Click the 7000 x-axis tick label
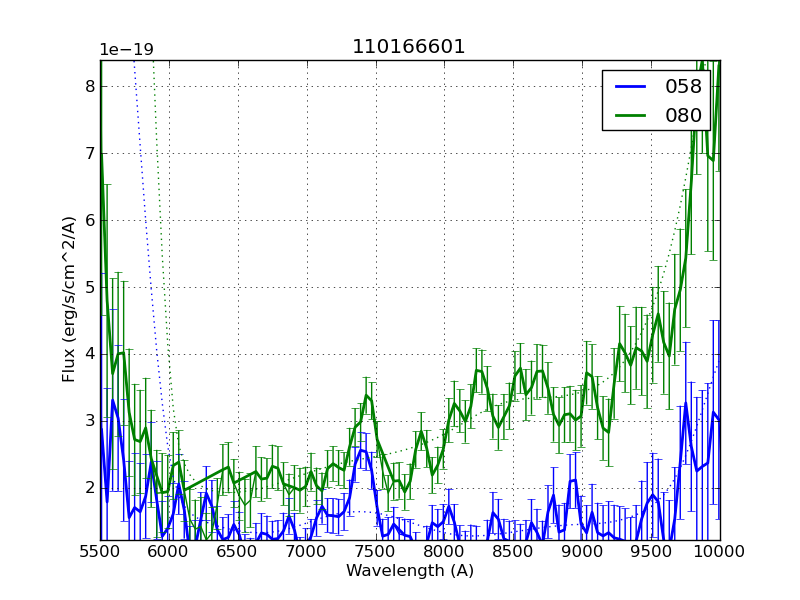 click(x=307, y=551)
